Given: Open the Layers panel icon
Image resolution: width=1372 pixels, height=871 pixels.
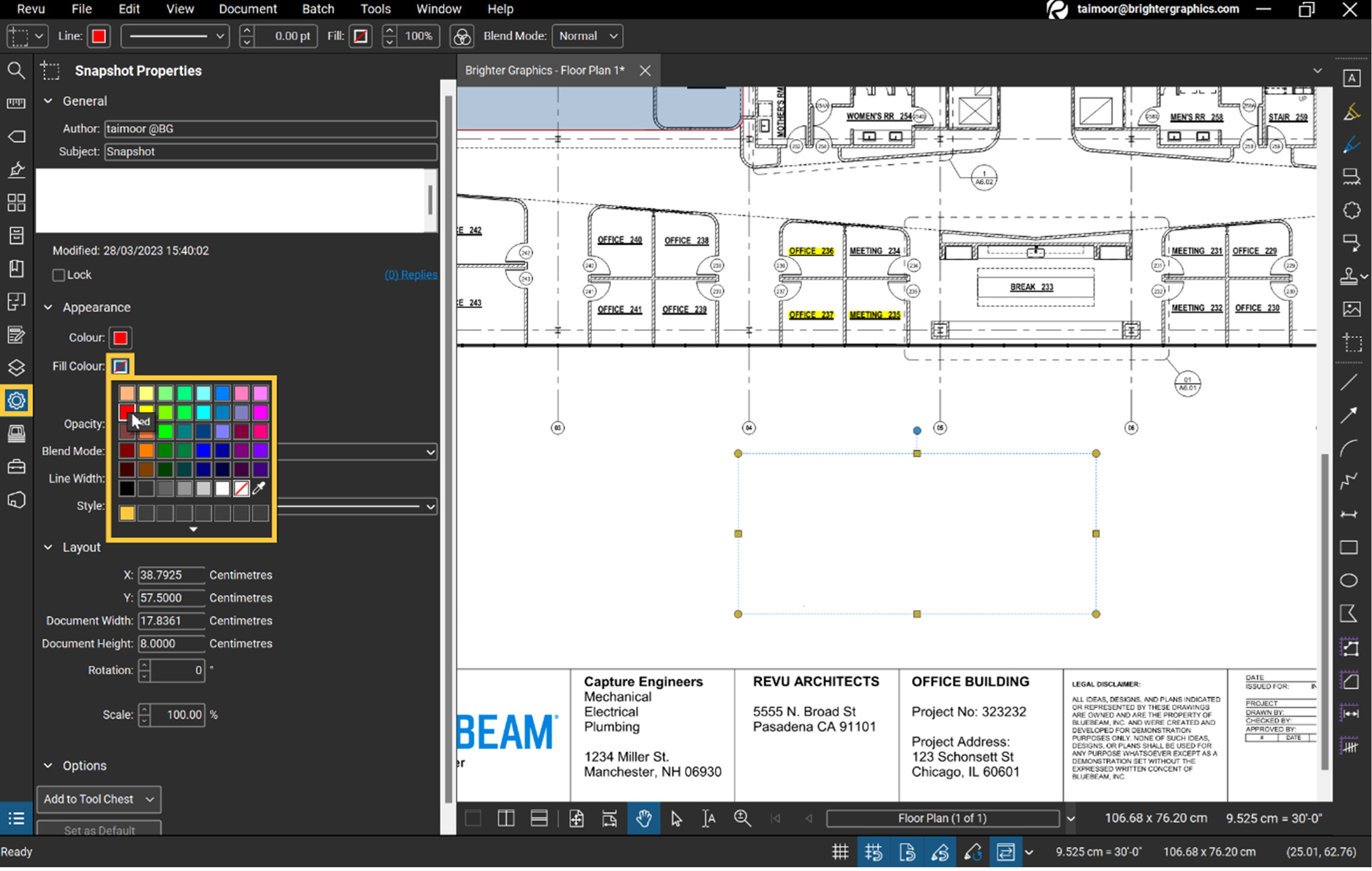Looking at the screenshot, I should tap(16, 368).
